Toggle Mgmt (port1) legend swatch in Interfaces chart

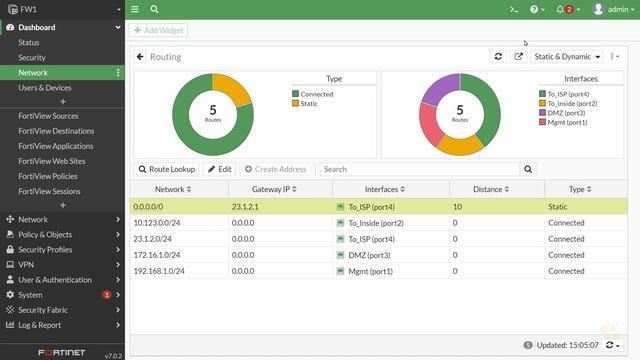click(542, 122)
